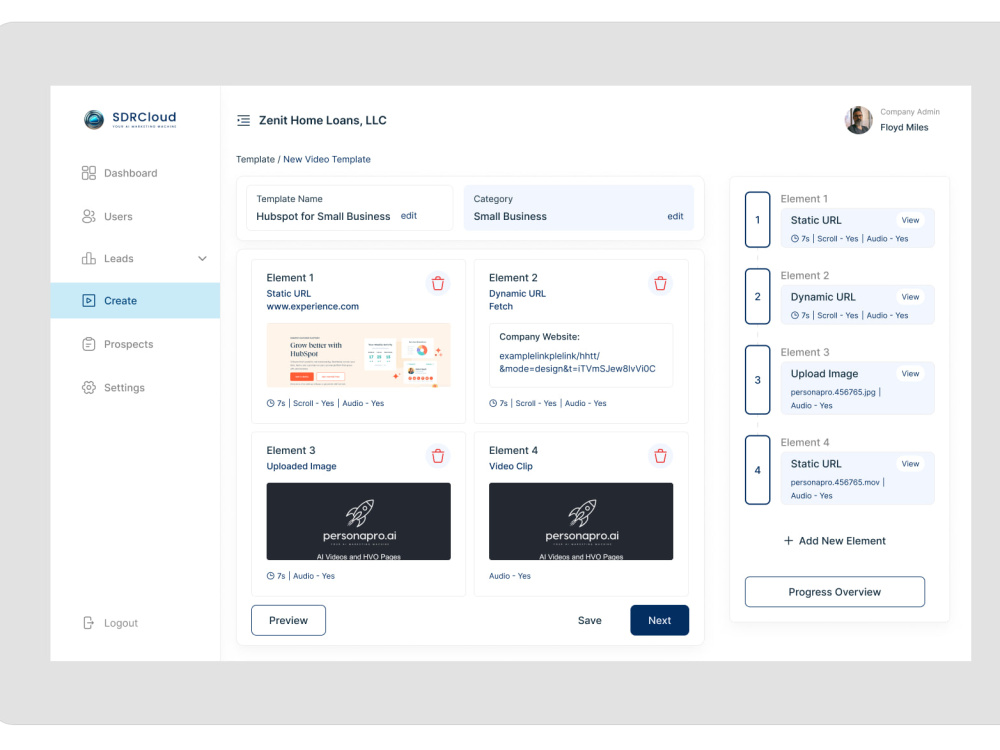The width and height of the screenshot is (1000, 750).
Task: Expand the Leads chevron arrow
Action: 202,259
